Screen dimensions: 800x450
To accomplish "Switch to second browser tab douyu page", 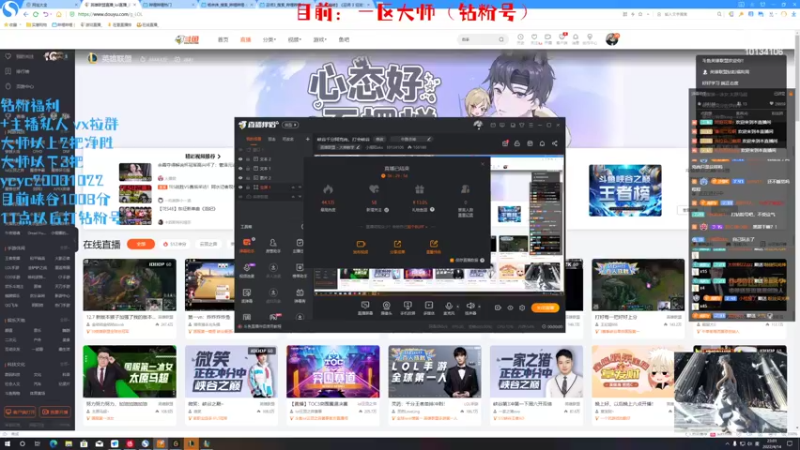I will [x=109, y=5].
